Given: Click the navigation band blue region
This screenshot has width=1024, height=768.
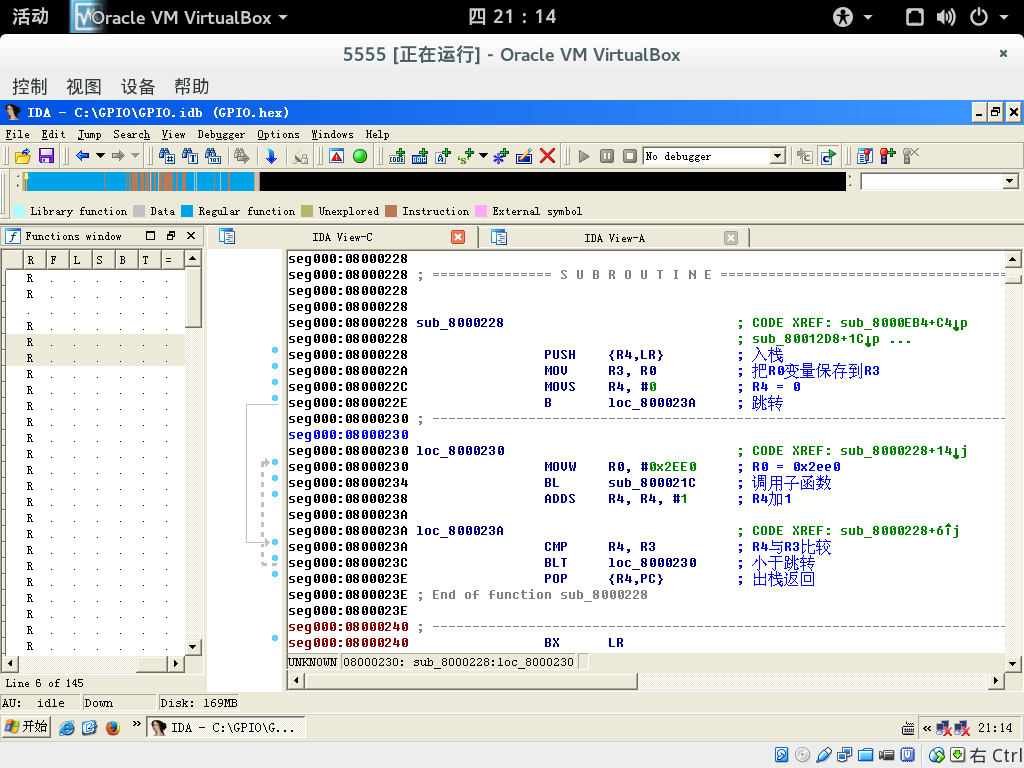Looking at the screenshot, I should click(x=65, y=182).
